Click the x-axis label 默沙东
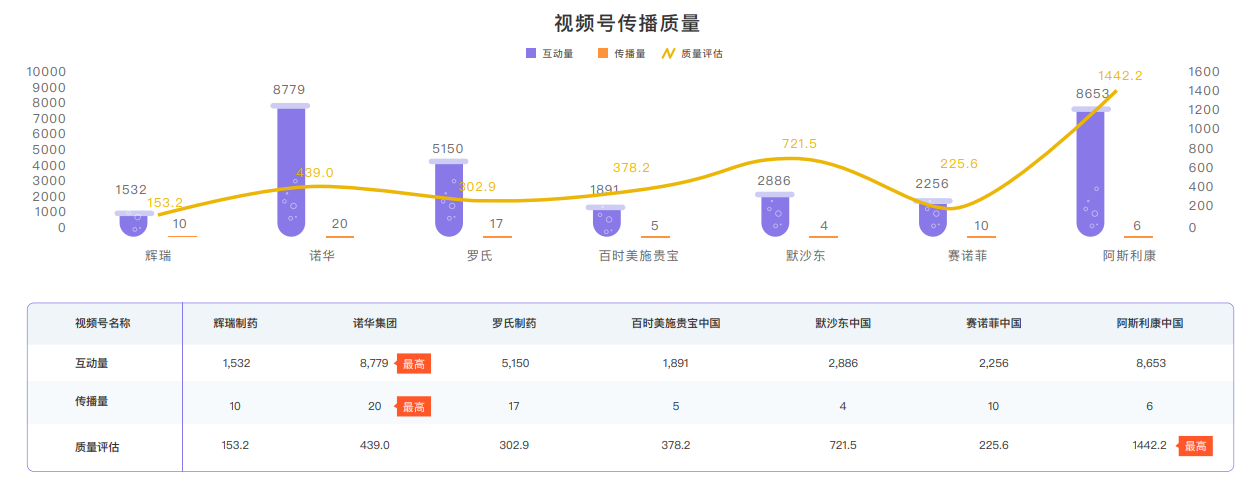Image resolution: width=1251 pixels, height=488 pixels. pyautogui.click(x=806, y=256)
